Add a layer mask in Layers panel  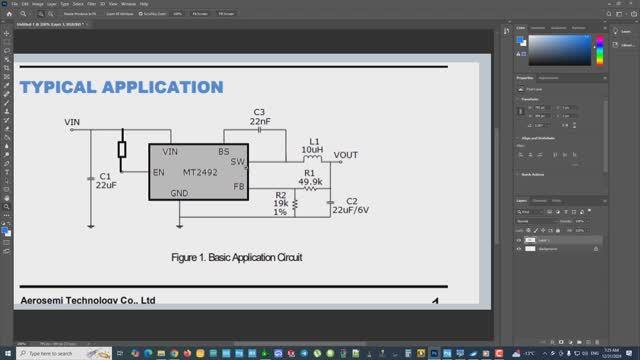coord(561,342)
